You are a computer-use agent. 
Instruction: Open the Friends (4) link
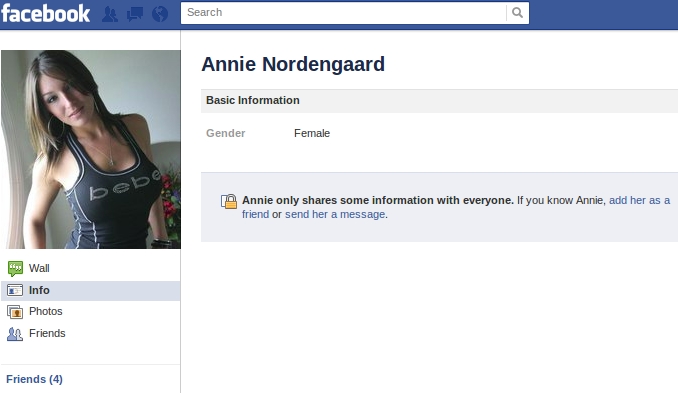point(34,379)
